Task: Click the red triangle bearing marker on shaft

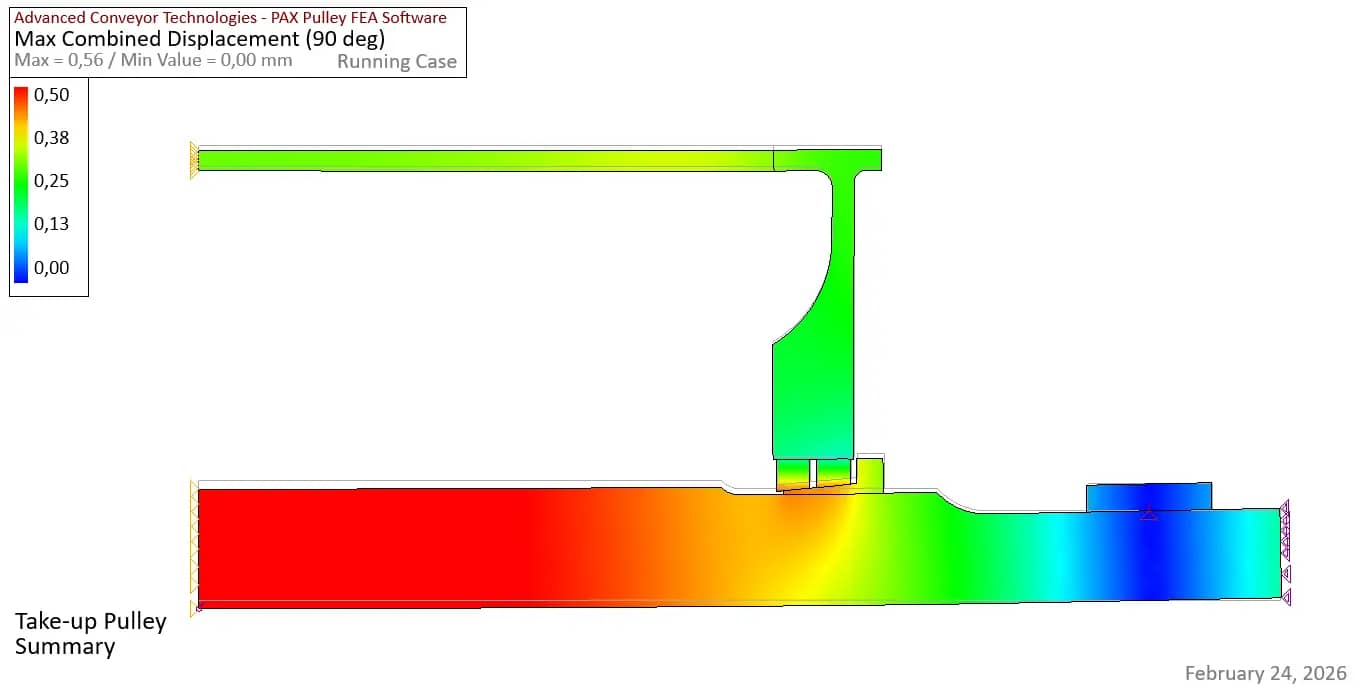Action: (x=1149, y=514)
